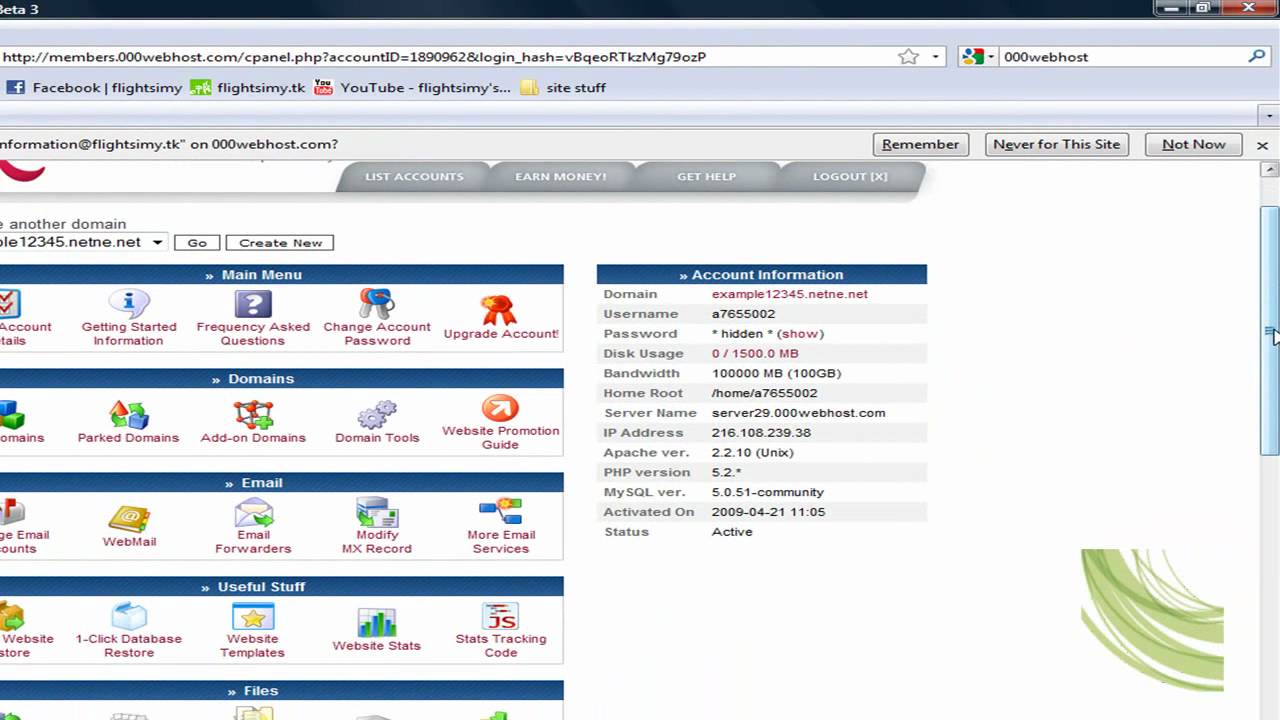Open Email Forwarders icon
Image resolution: width=1280 pixels, height=720 pixels.
tap(253, 512)
